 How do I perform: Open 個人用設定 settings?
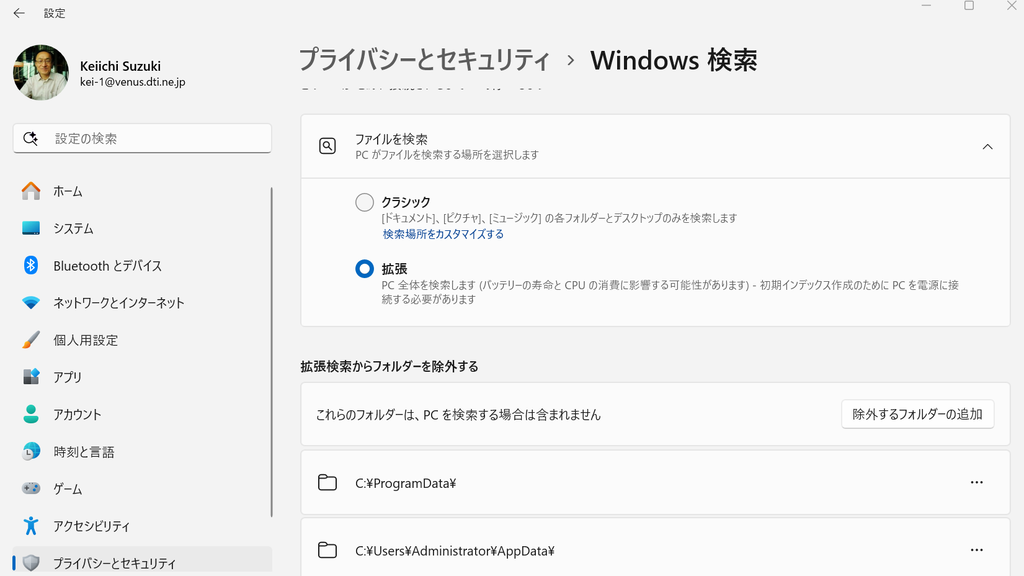142,340
